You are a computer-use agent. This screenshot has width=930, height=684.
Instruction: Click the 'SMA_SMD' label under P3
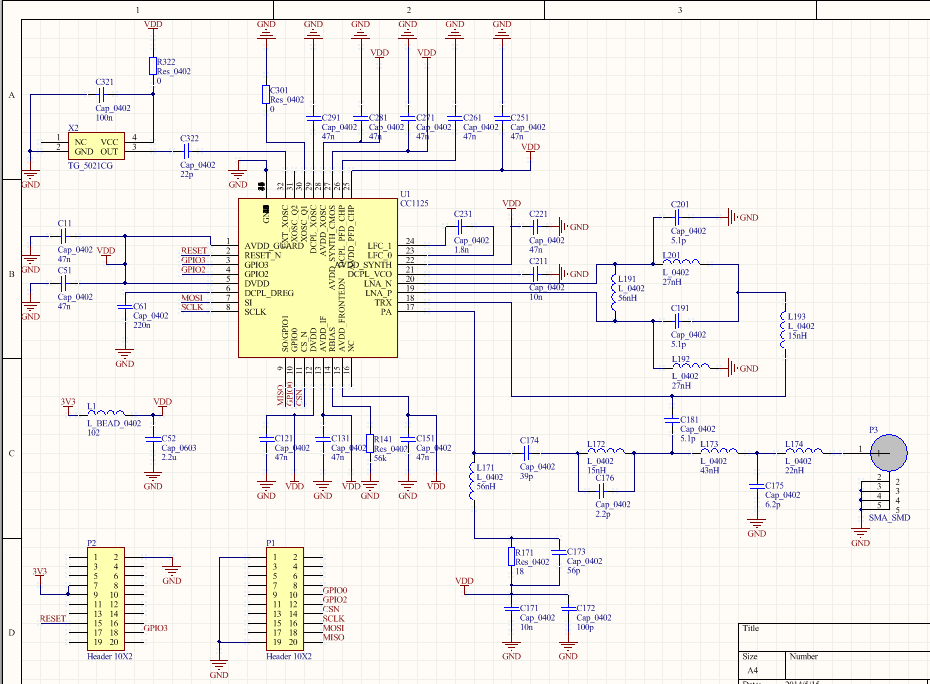tap(889, 518)
